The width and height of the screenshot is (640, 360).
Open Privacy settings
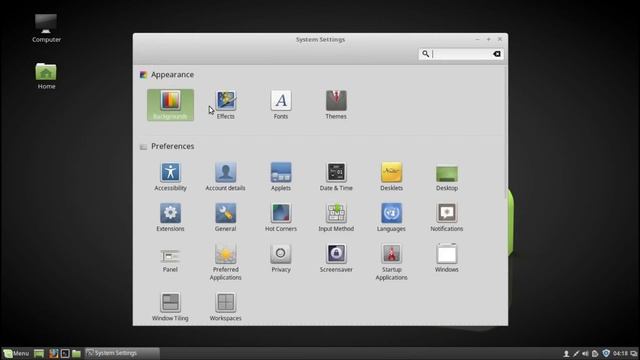[281, 258]
